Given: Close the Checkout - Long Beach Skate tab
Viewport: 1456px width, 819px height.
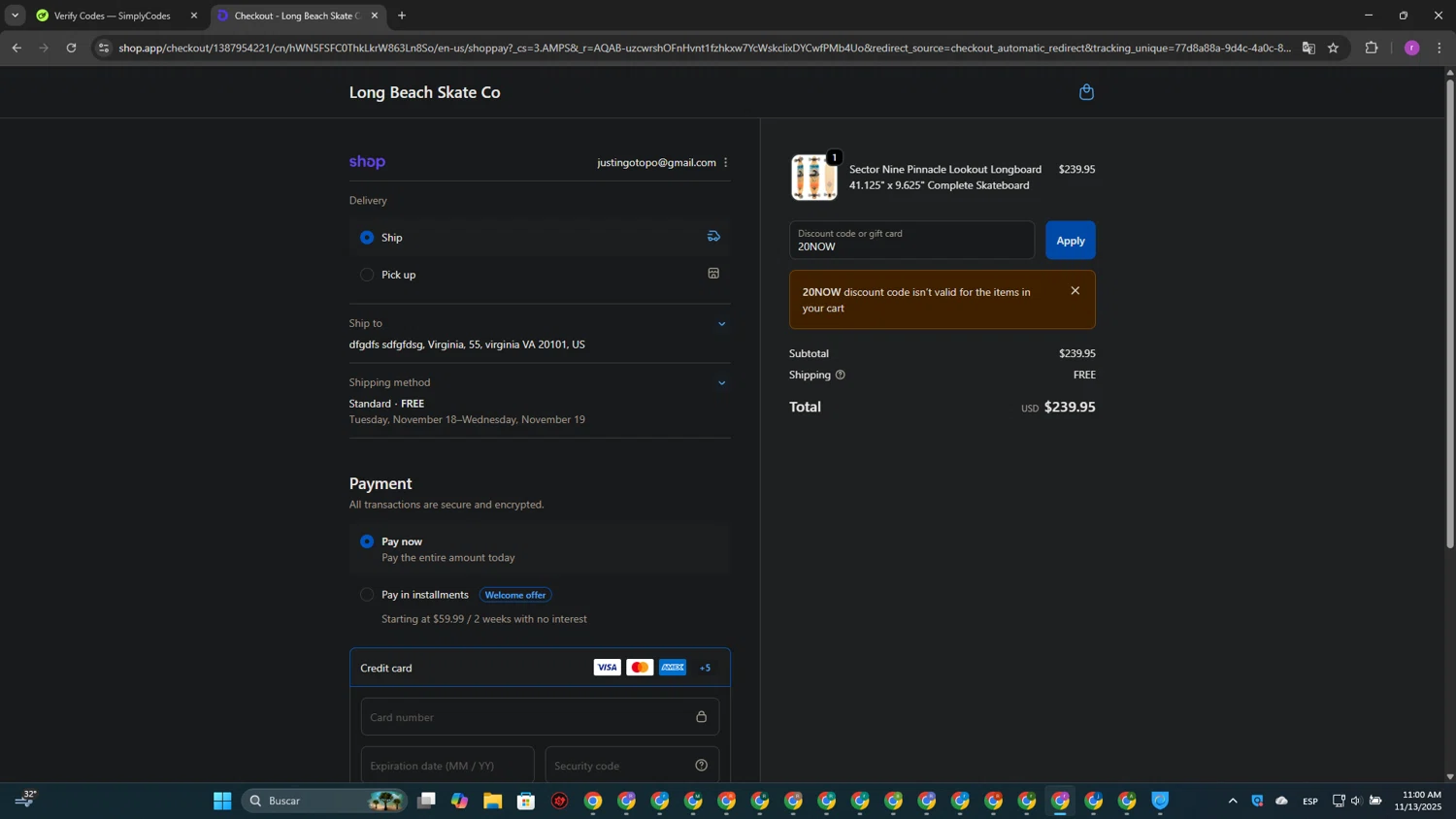Looking at the screenshot, I should tap(375, 16).
